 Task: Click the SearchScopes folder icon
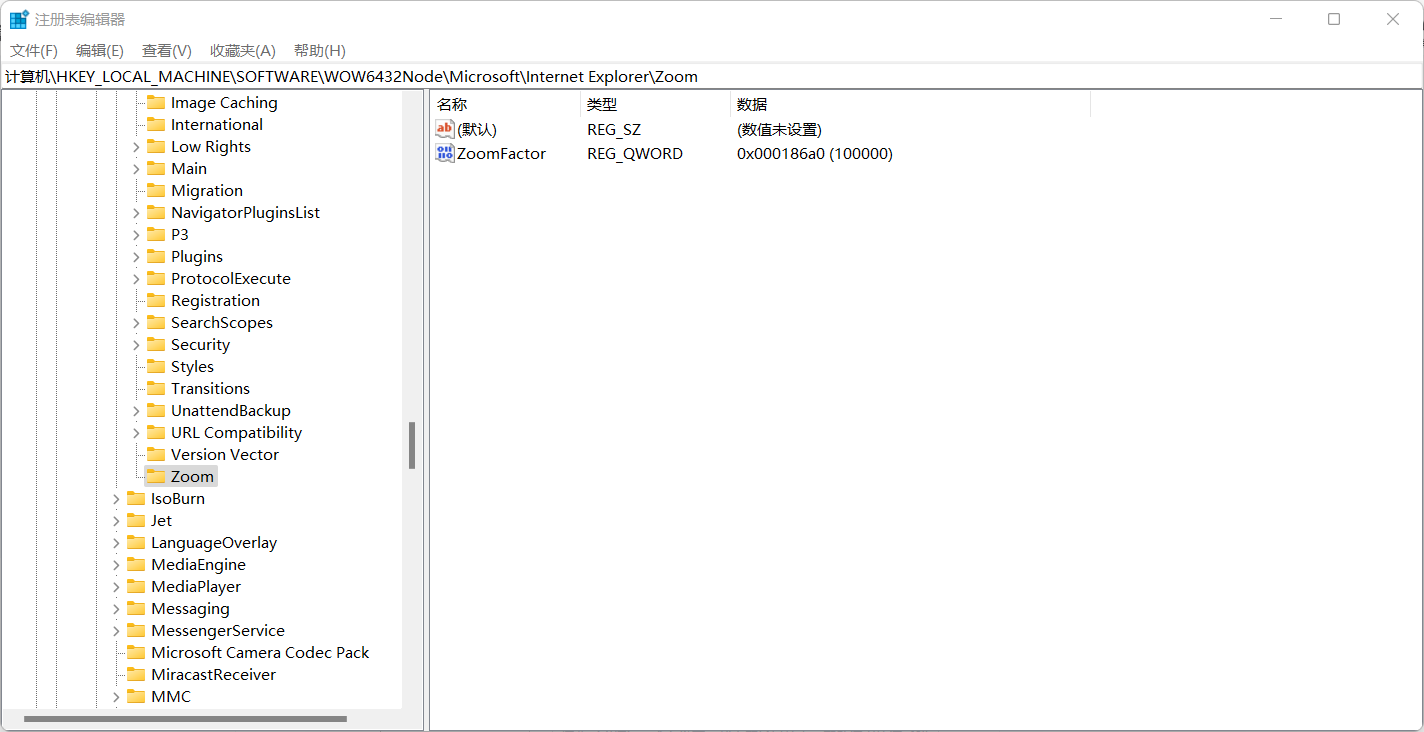pos(156,322)
